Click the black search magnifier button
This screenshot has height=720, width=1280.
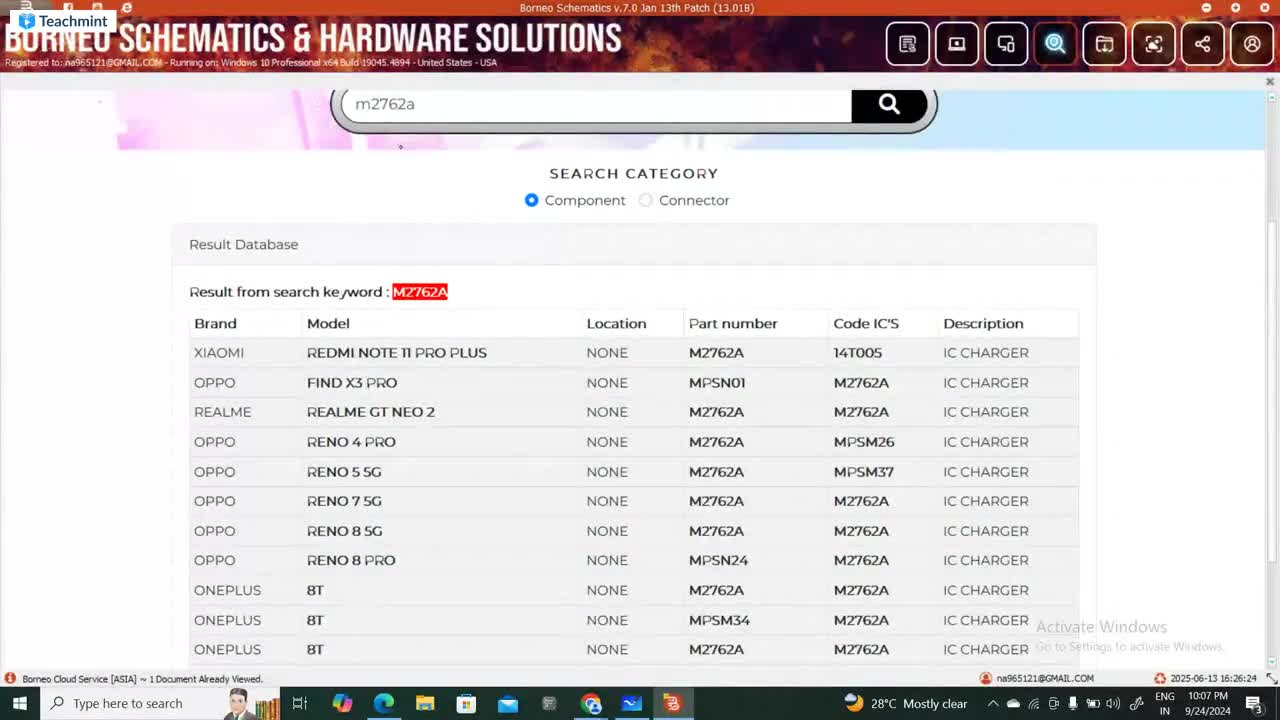889,105
